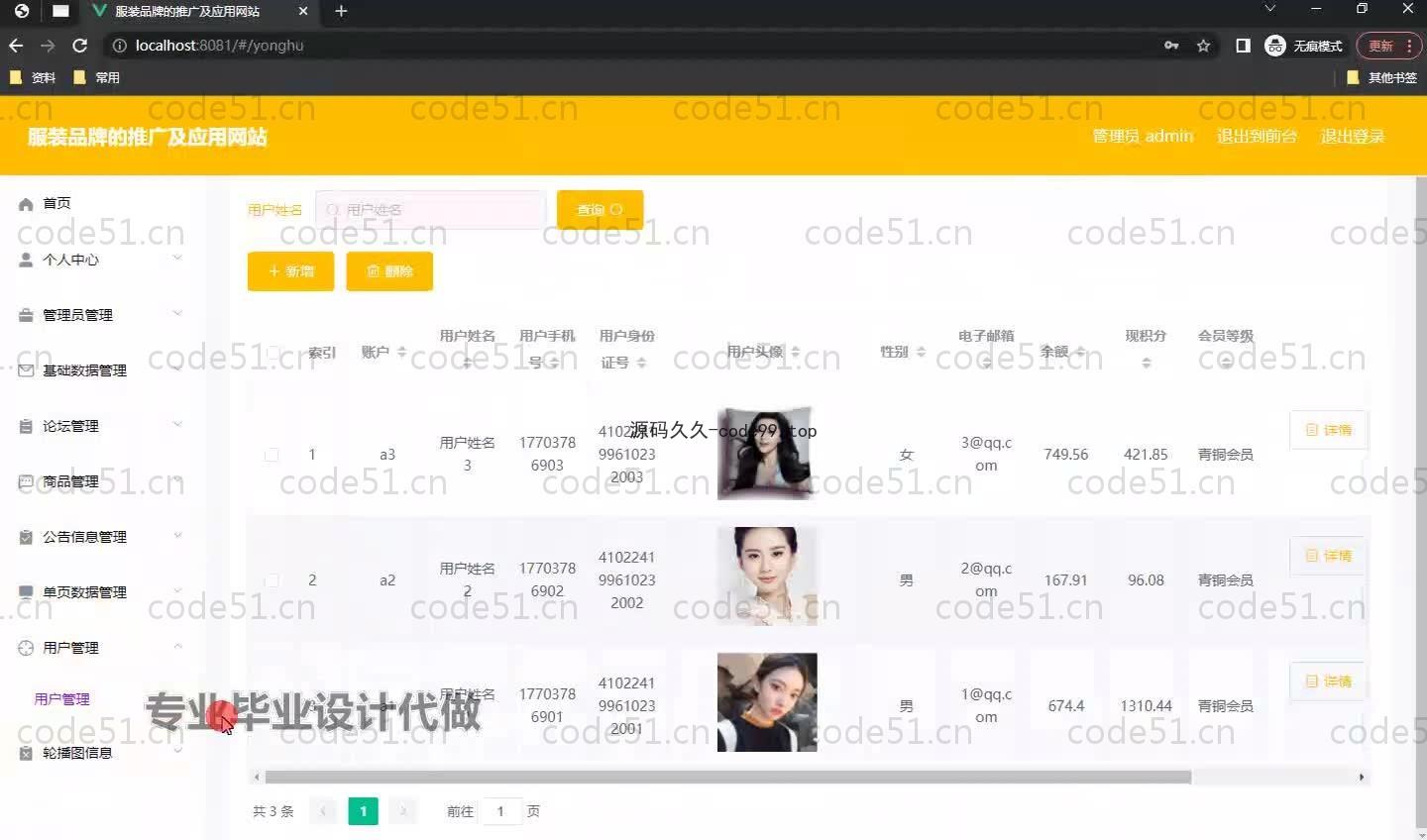
Task: Tick the checkbox for row a2
Action: click(272, 580)
